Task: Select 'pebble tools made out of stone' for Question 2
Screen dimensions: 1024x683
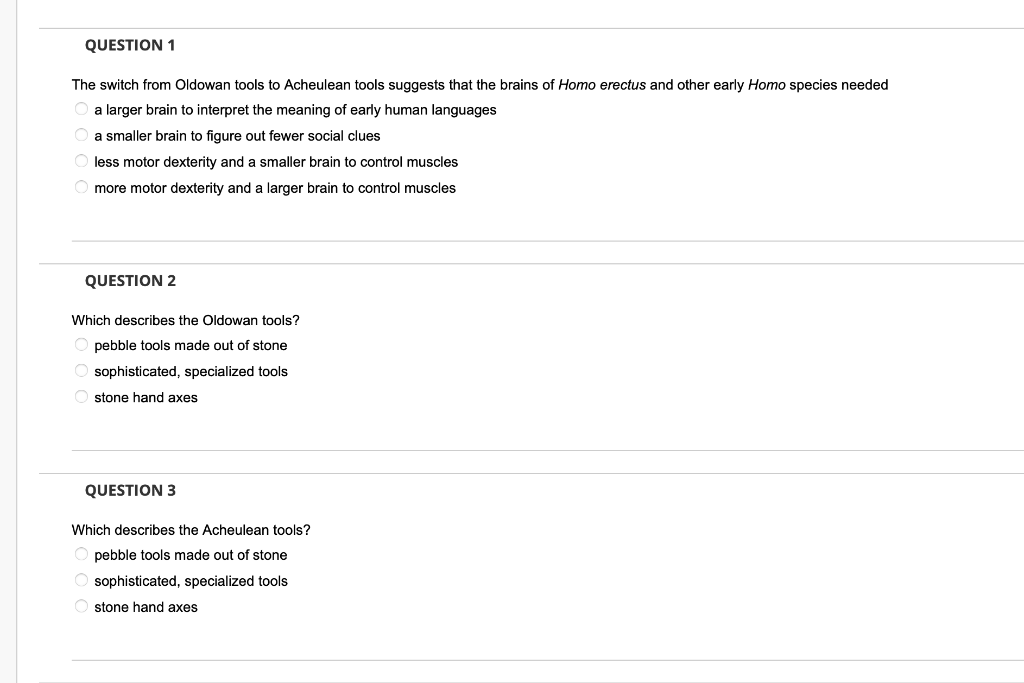Action: (81, 345)
